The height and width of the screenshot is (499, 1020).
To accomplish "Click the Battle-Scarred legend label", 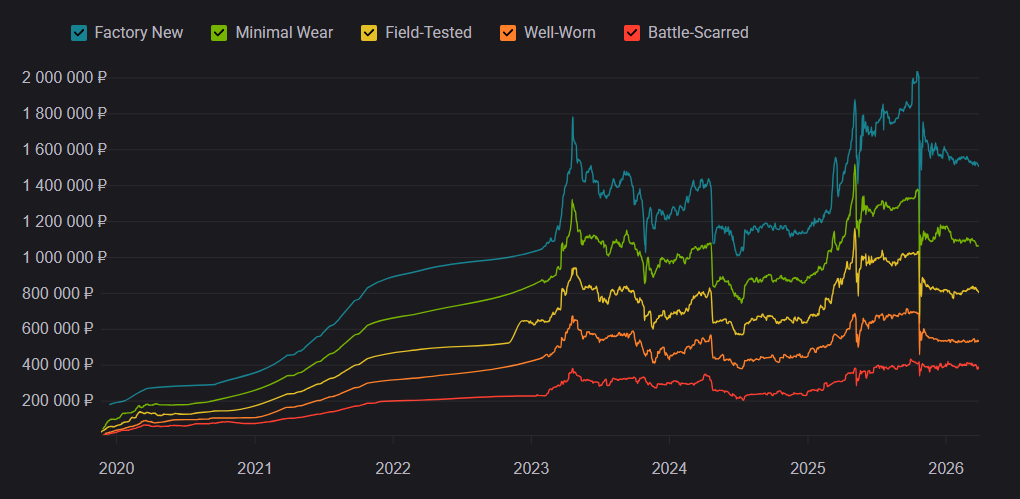I will click(x=697, y=33).
